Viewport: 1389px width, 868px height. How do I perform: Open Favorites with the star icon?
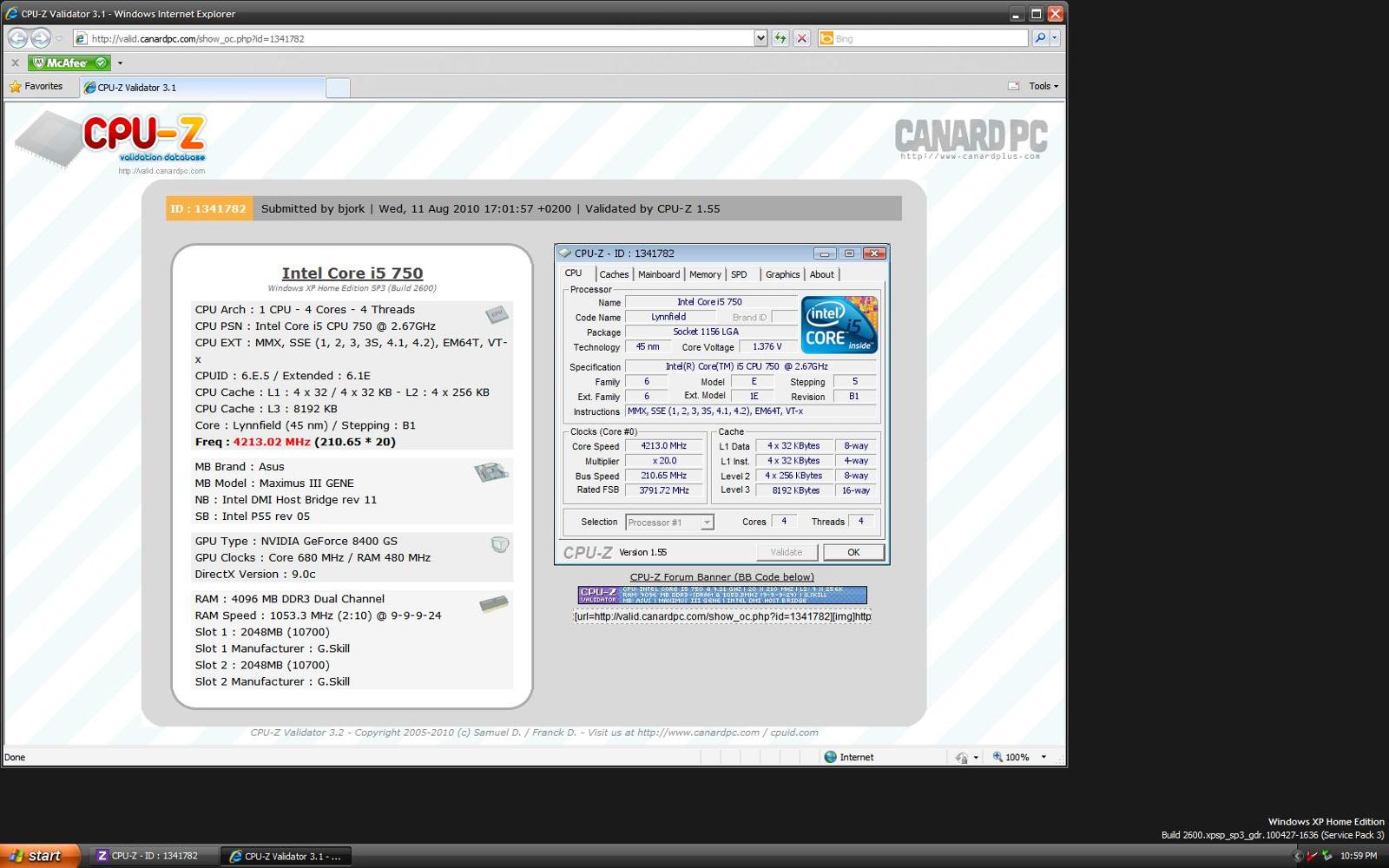click(x=36, y=86)
